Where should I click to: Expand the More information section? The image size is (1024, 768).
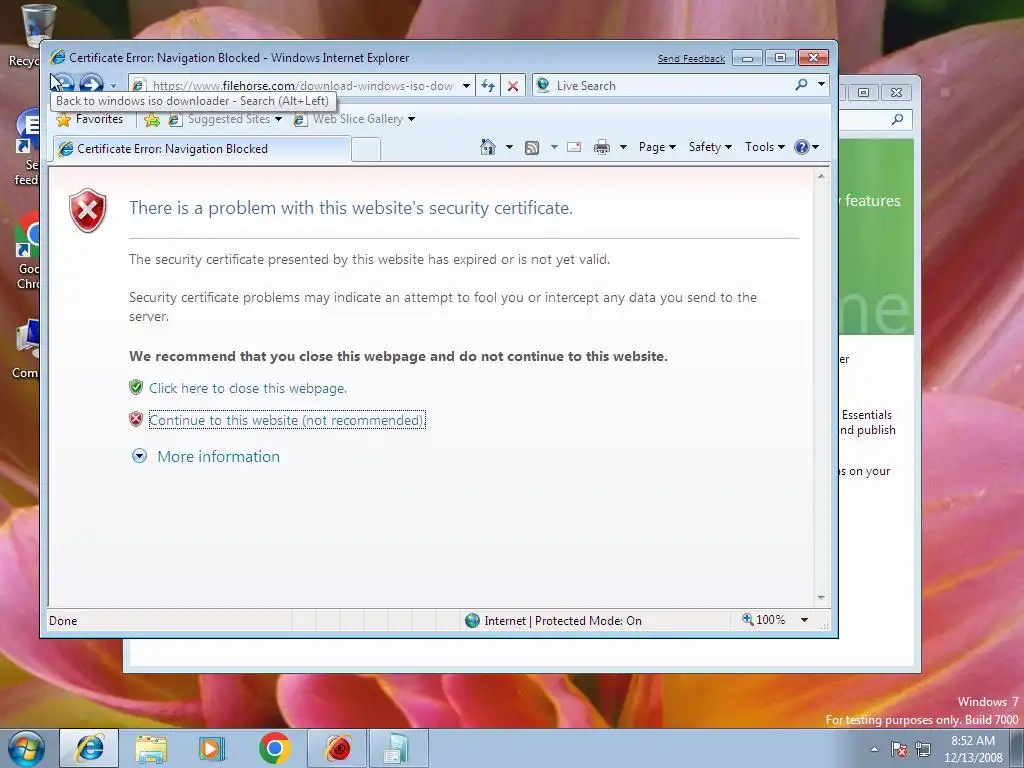click(x=139, y=456)
